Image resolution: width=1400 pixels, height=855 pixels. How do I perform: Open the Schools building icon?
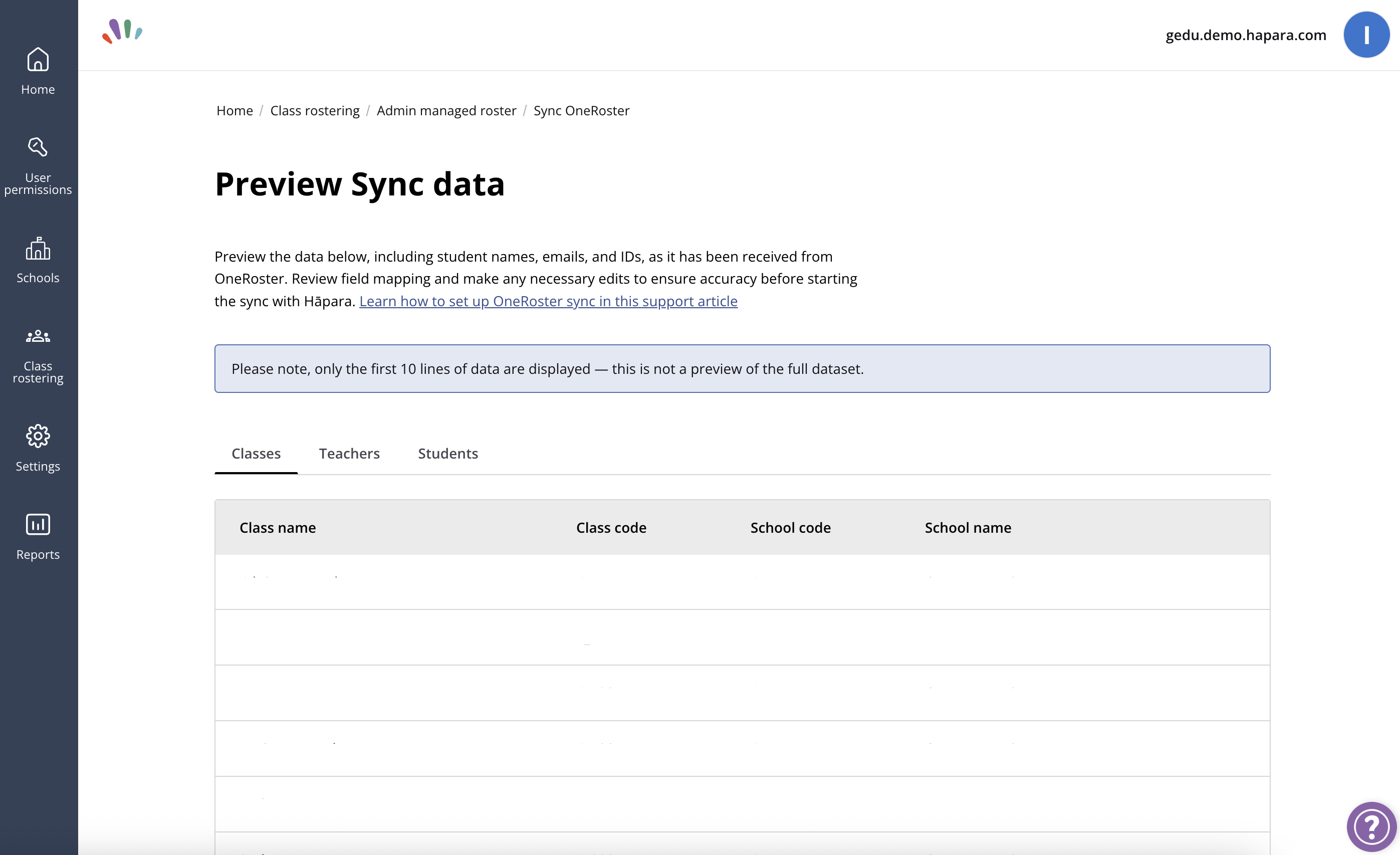point(38,248)
